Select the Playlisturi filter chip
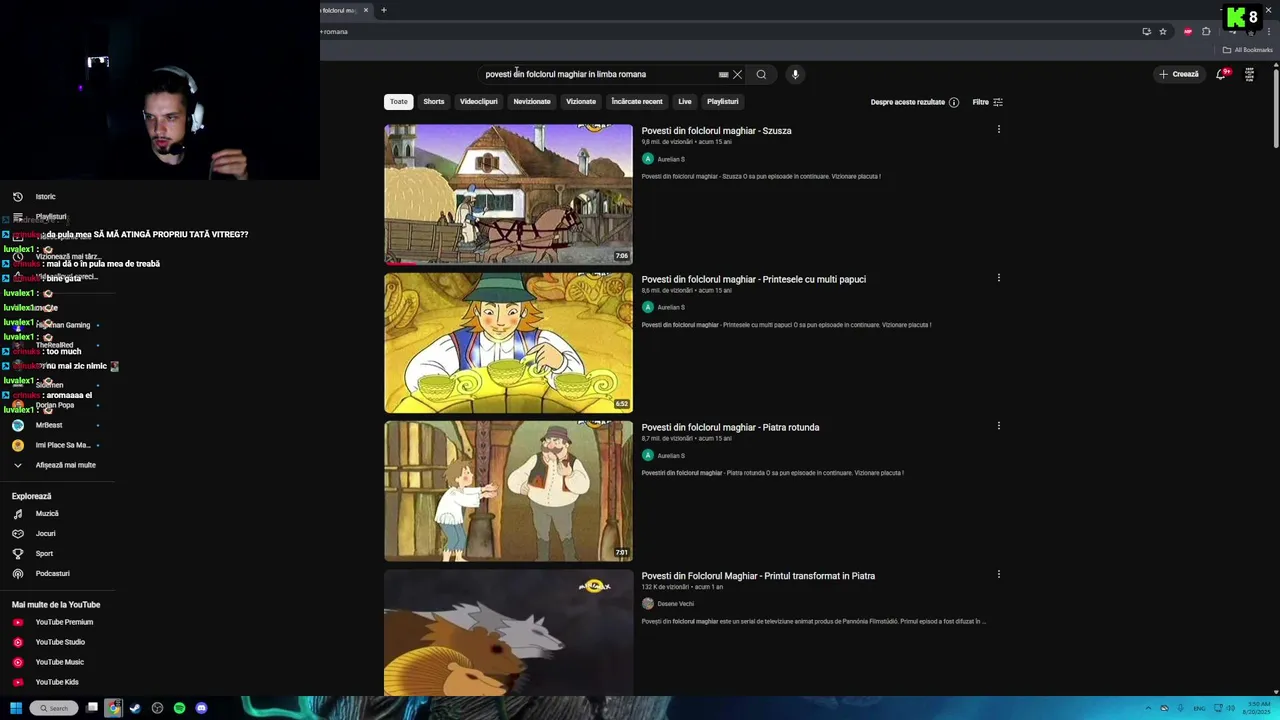 723,101
